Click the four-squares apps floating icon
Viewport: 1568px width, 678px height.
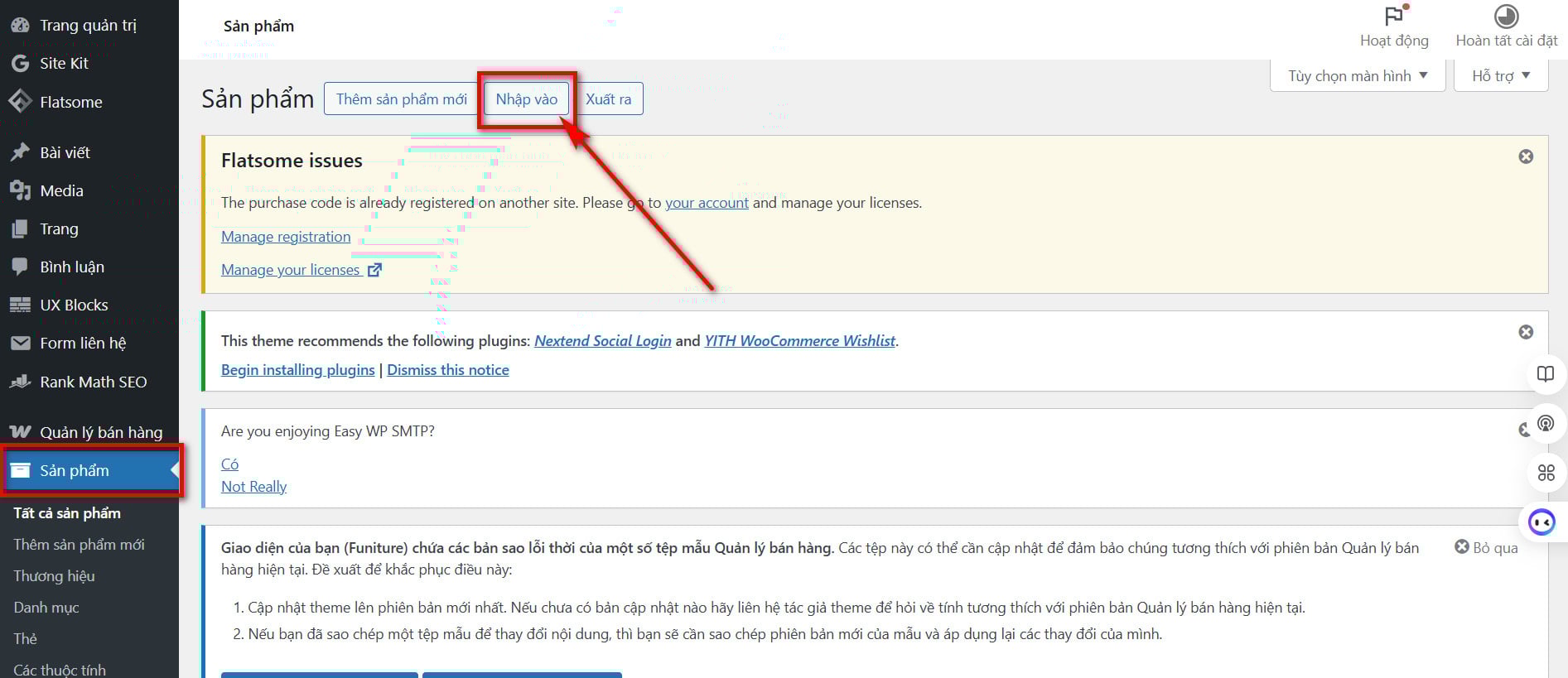(1546, 473)
